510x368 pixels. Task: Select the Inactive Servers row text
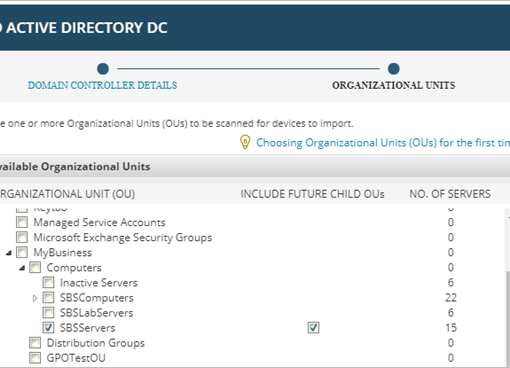[99, 283]
